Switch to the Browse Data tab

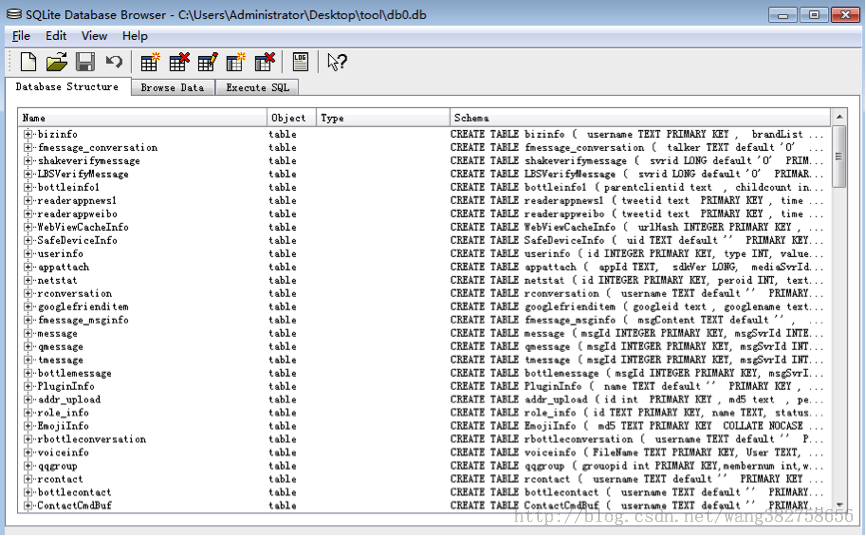click(172, 87)
